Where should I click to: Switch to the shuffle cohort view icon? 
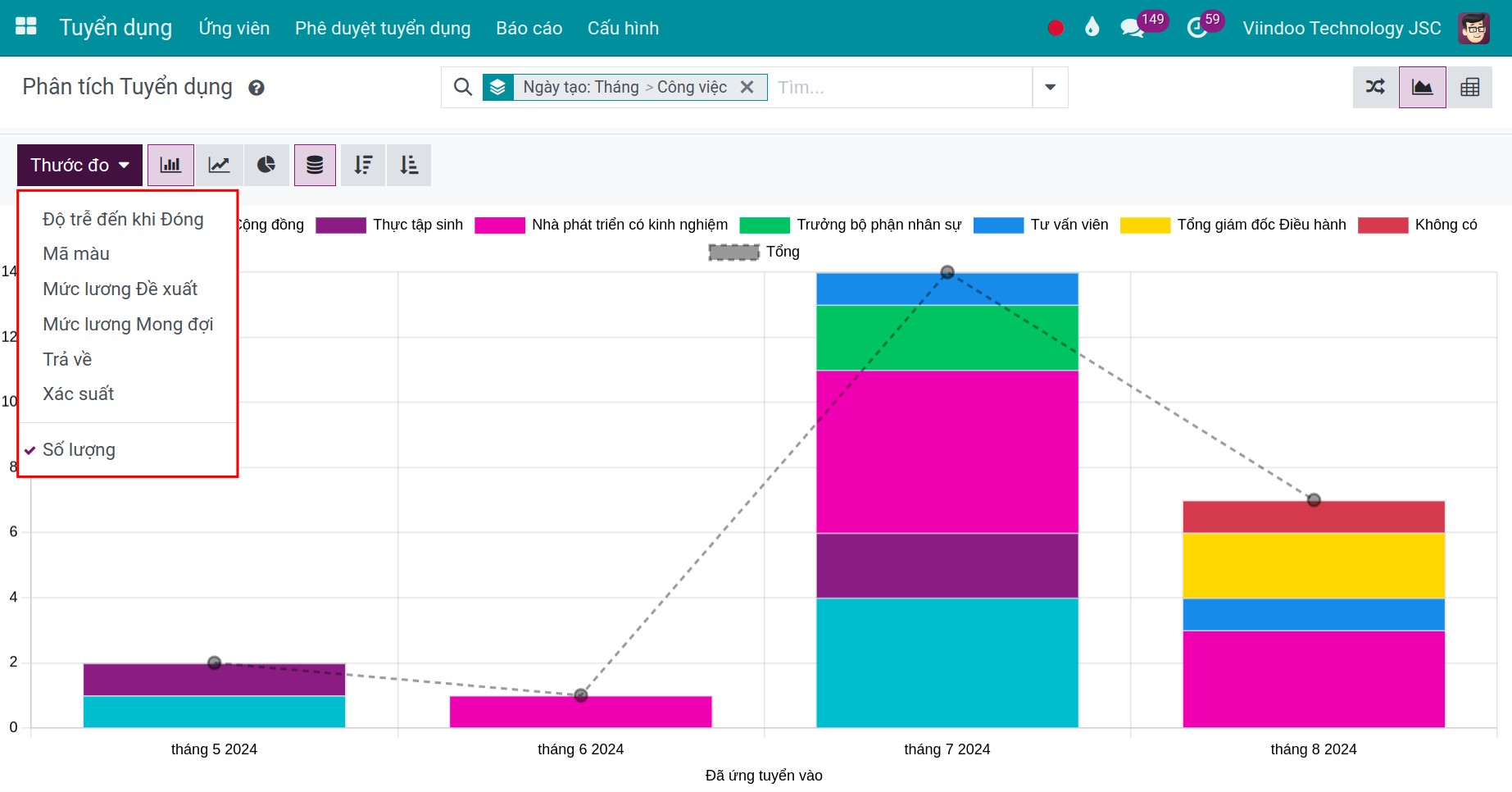coord(1376,87)
